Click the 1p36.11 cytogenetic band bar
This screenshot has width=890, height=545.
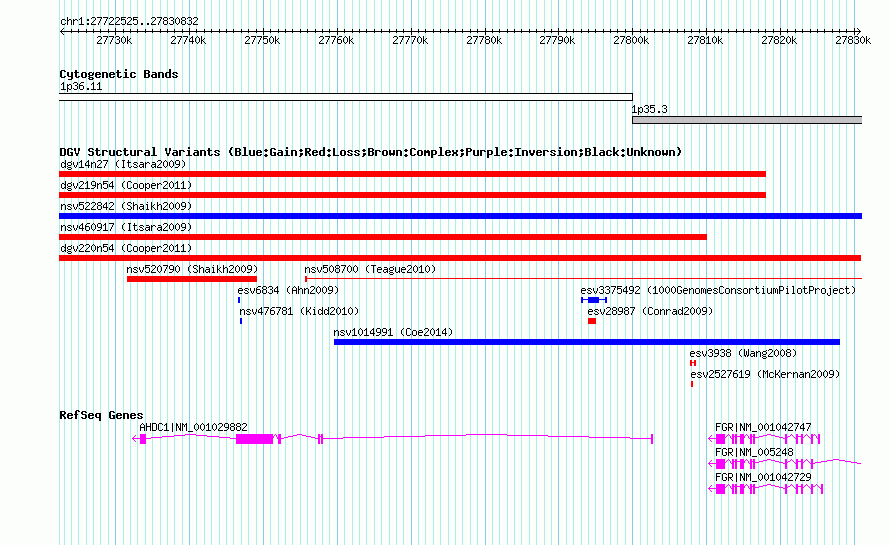coord(346,97)
